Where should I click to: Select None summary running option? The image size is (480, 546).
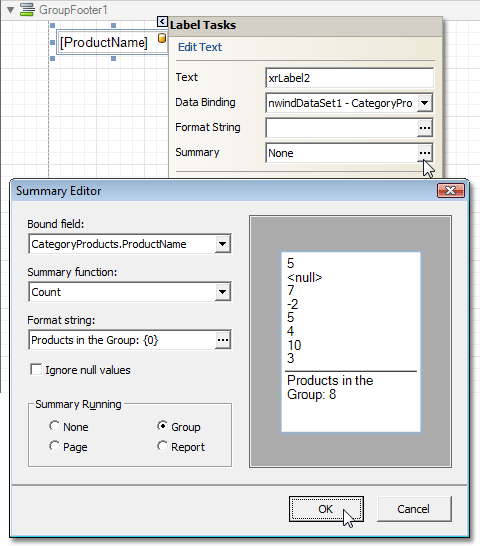point(54,426)
